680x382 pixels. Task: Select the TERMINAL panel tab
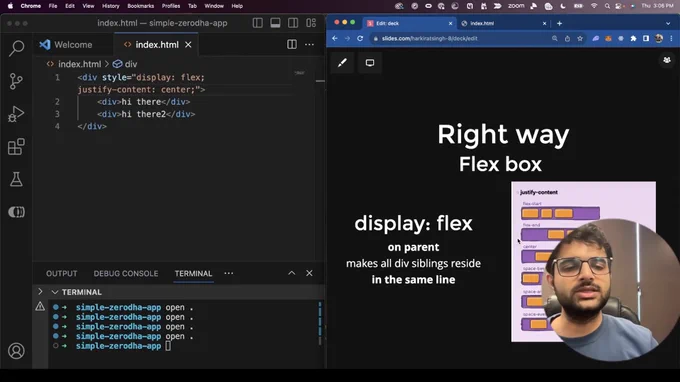click(x=193, y=274)
